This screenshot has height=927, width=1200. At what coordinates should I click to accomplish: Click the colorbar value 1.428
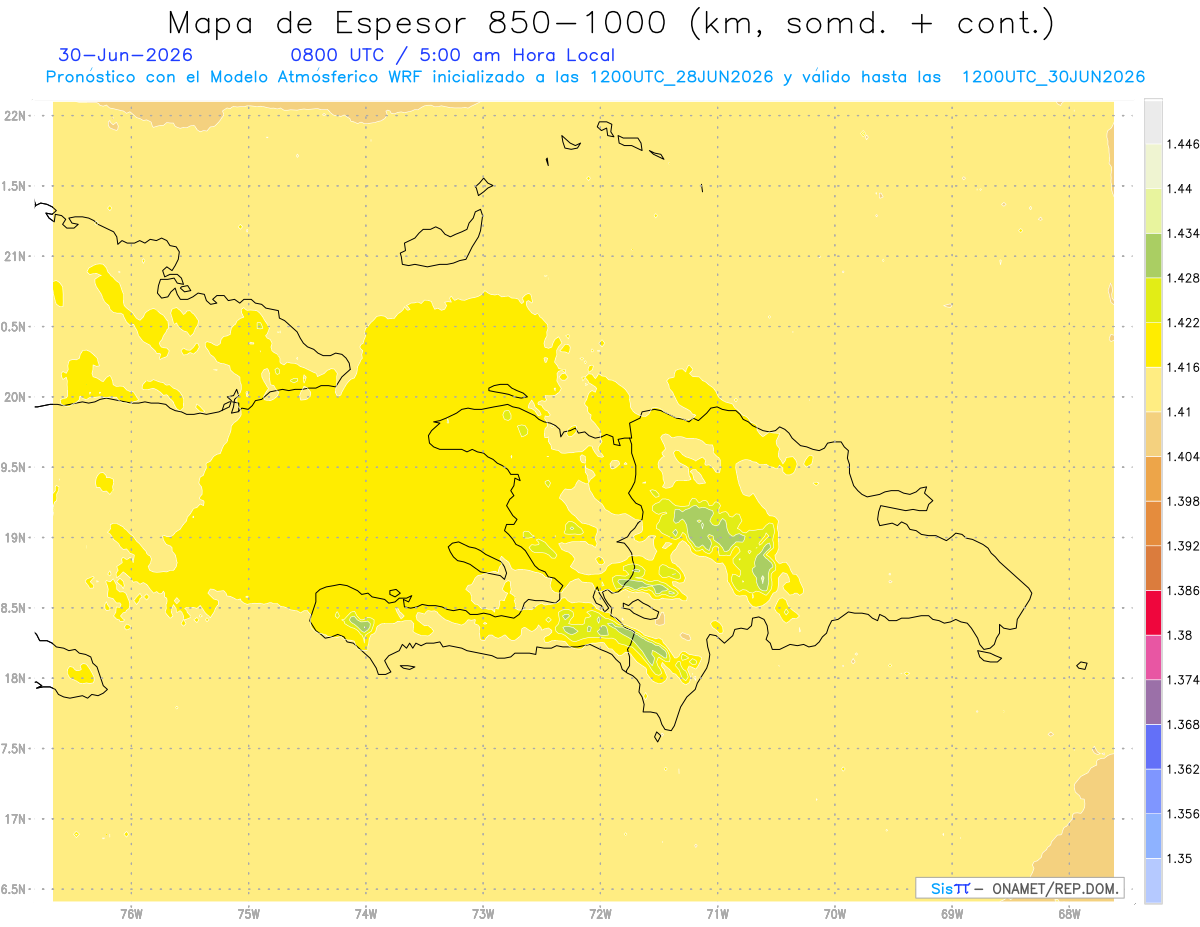click(x=1185, y=278)
